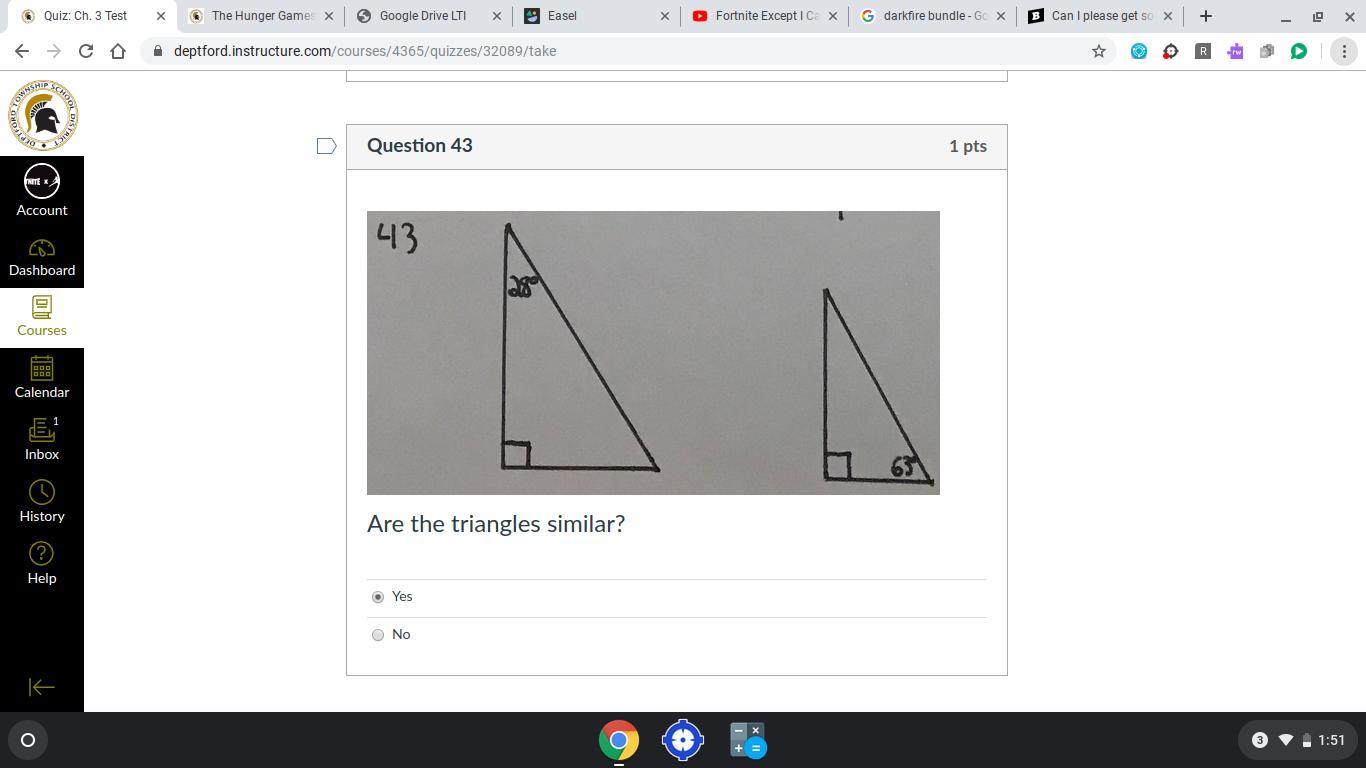The height and width of the screenshot is (768, 1366).
Task: Collapse the global navigation sidebar arrow
Action: pyautogui.click(x=42, y=687)
